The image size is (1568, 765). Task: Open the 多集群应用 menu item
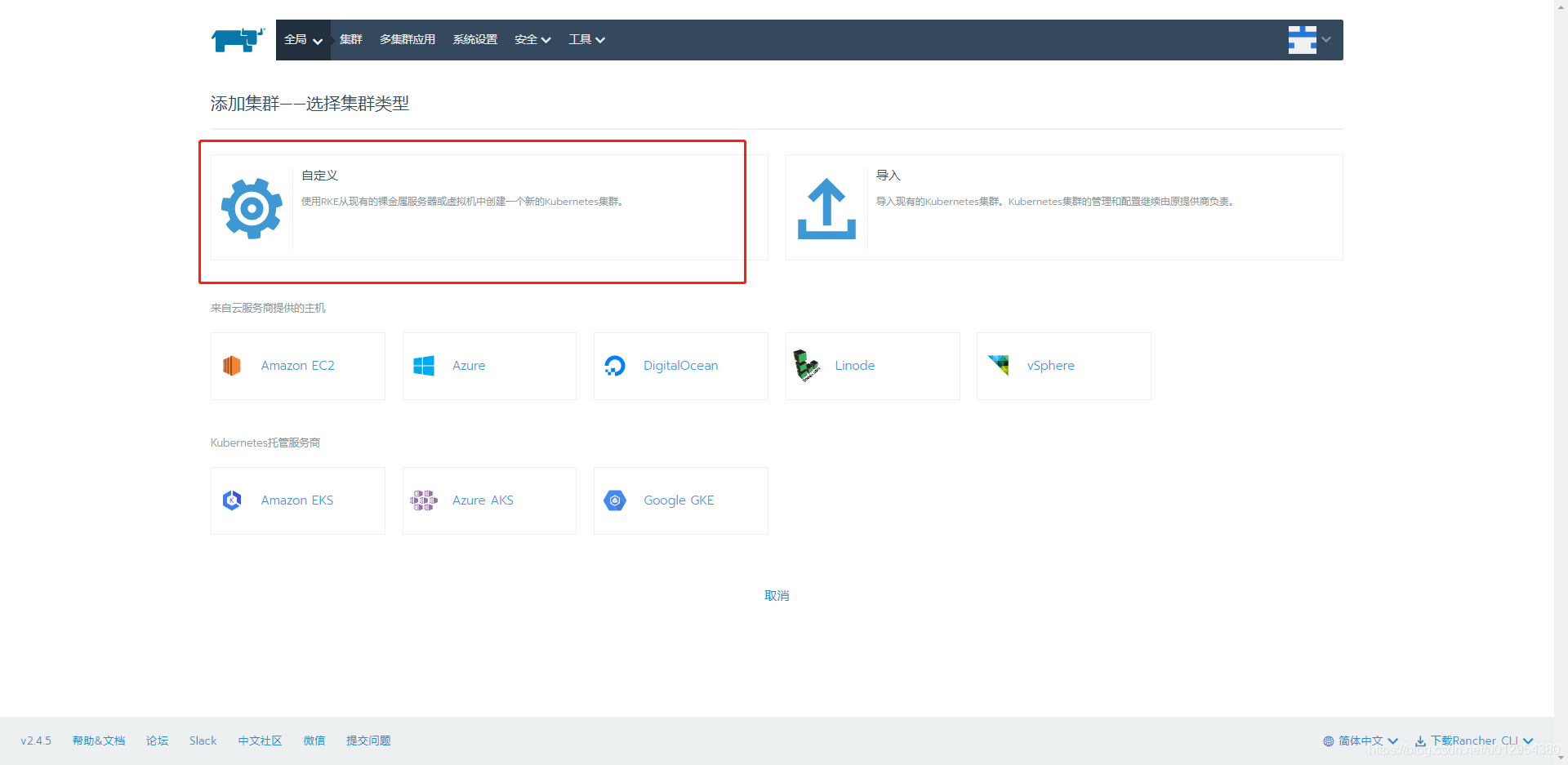point(408,40)
